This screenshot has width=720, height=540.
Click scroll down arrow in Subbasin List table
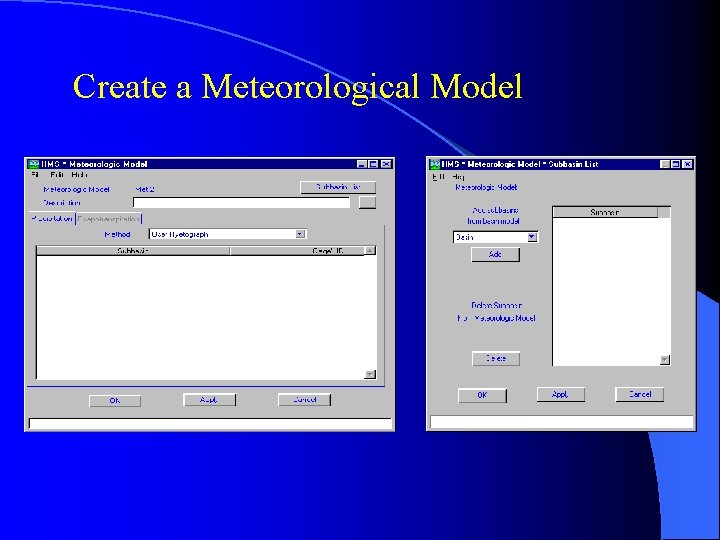[x=664, y=360]
